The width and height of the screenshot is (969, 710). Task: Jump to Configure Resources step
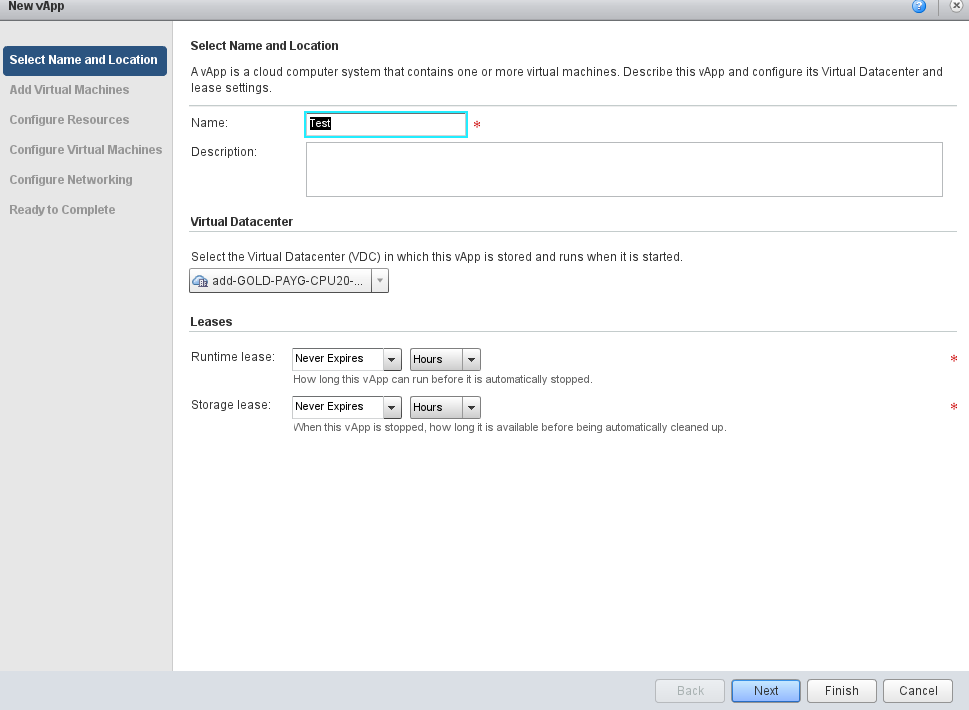[x=69, y=120]
